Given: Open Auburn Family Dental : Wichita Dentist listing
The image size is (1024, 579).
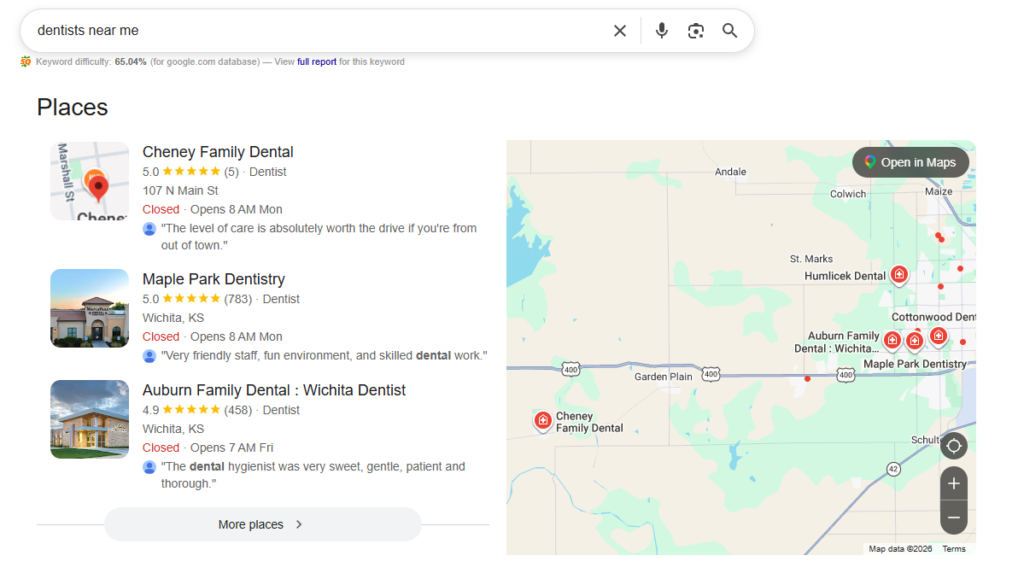Looking at the screenshot, I should pyautogui.click(x=274, y=390).
